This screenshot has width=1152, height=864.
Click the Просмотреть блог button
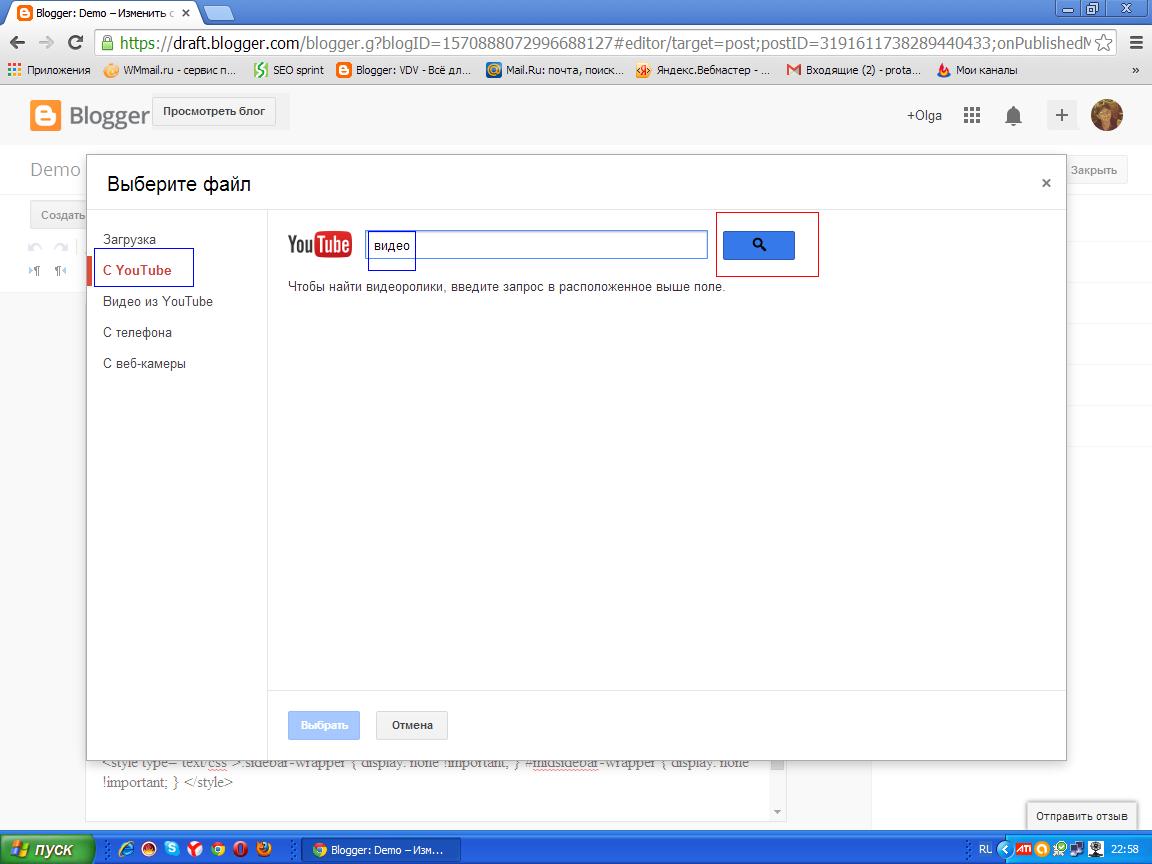[214, 112]
